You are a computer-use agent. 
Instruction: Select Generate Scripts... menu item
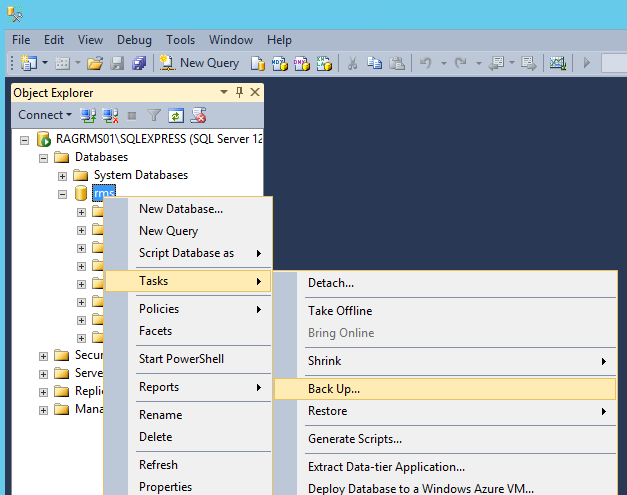click(x=445, y=439)
